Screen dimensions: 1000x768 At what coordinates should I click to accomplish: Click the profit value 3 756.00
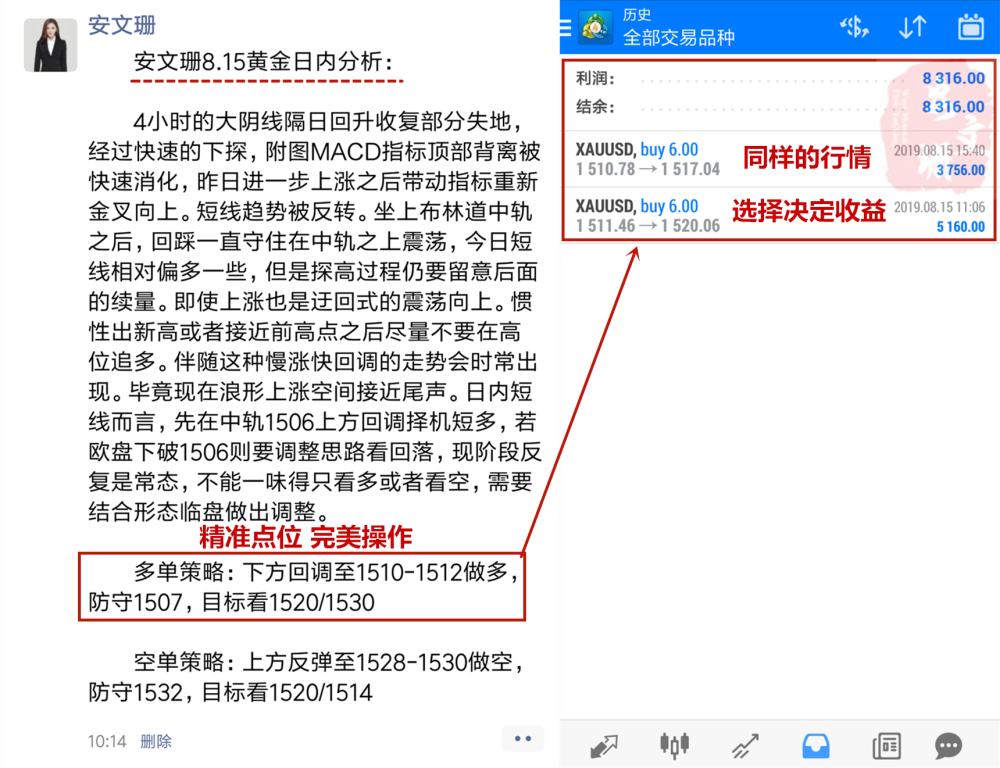point(960,170)
